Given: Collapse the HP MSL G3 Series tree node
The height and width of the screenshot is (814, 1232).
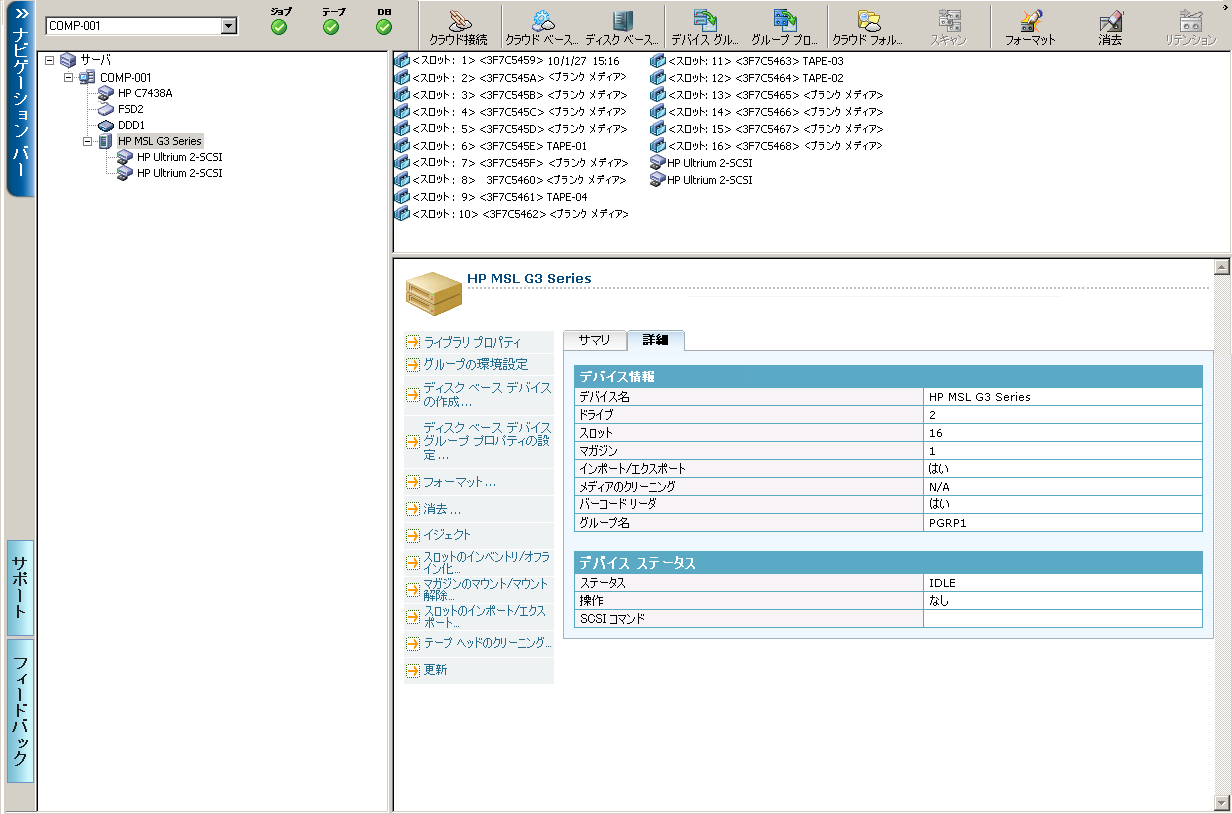Looking at the screenshot, I should [88, 141].
